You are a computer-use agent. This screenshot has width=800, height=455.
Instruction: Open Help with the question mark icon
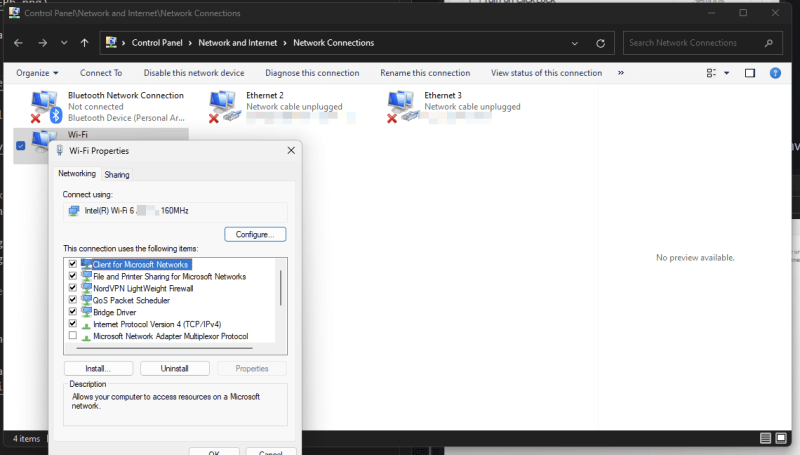[x=775, y=73]
